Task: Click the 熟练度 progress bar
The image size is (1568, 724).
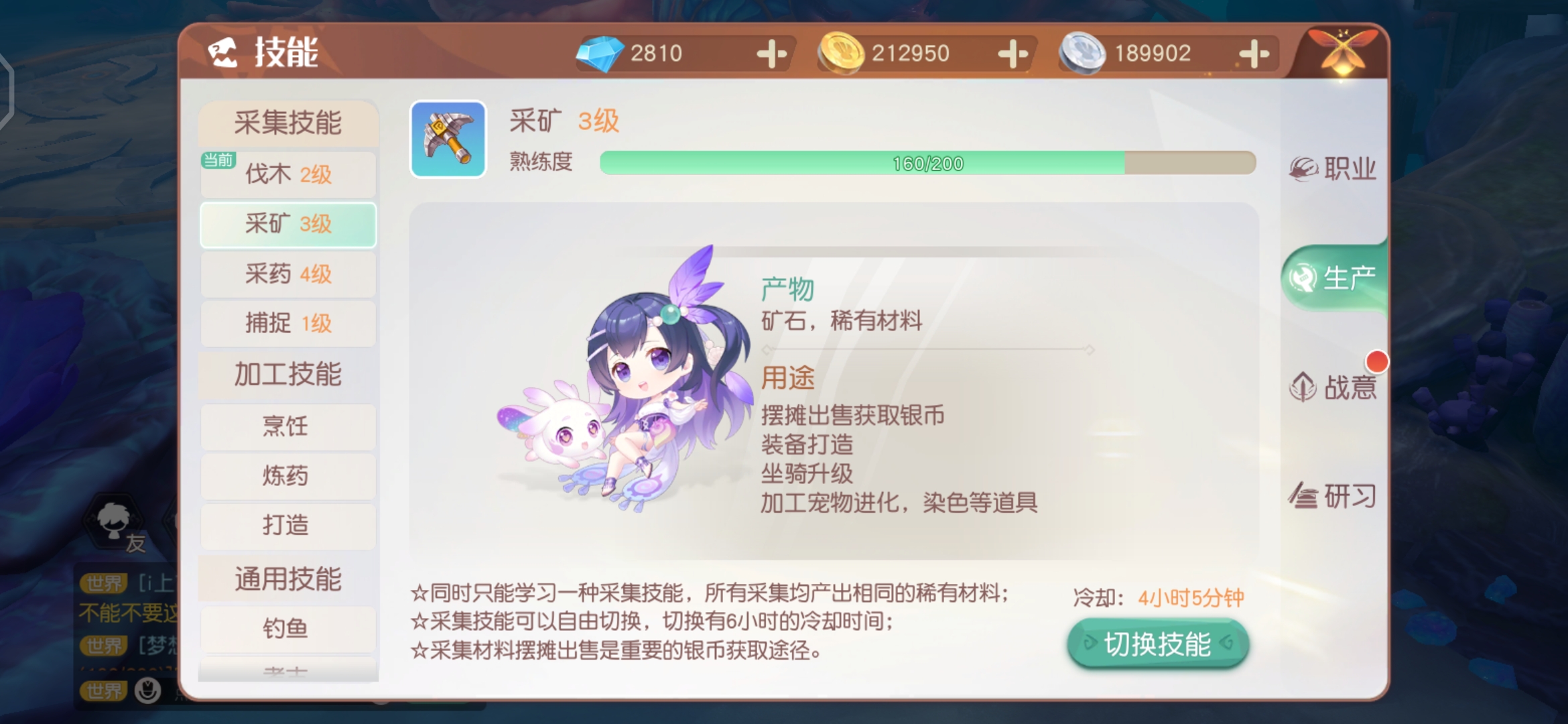Action: pyautogui.click(x=927, y=163)
